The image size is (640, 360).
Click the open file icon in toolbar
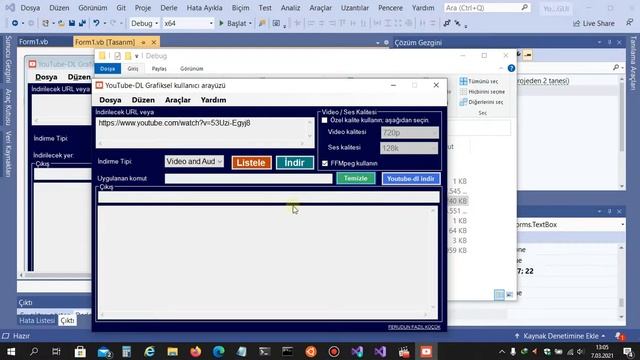pyautogui.click(x=61, y=23)
